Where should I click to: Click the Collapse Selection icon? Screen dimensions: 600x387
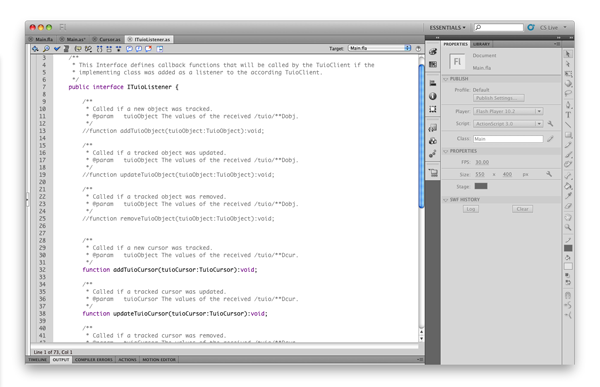tap(109, 49)
